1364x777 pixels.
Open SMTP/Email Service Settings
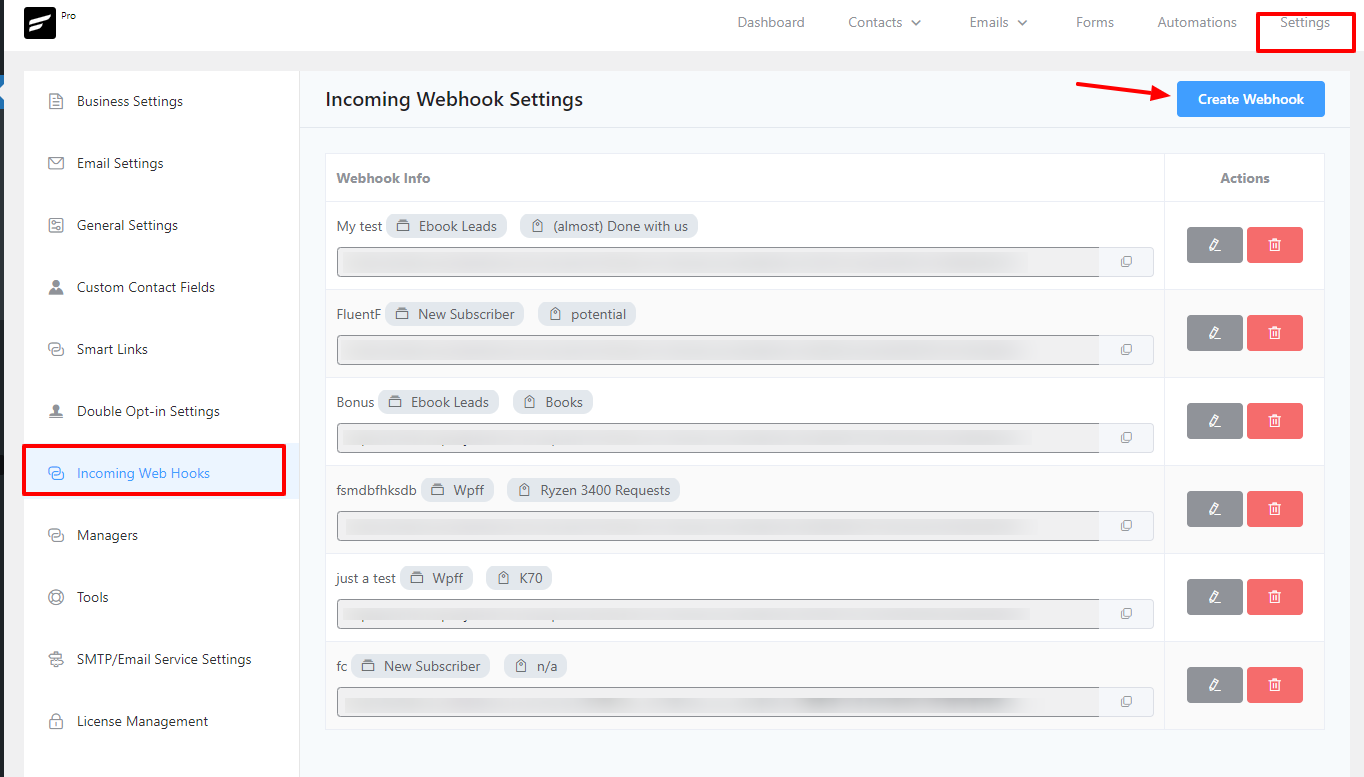pos(164,658)
